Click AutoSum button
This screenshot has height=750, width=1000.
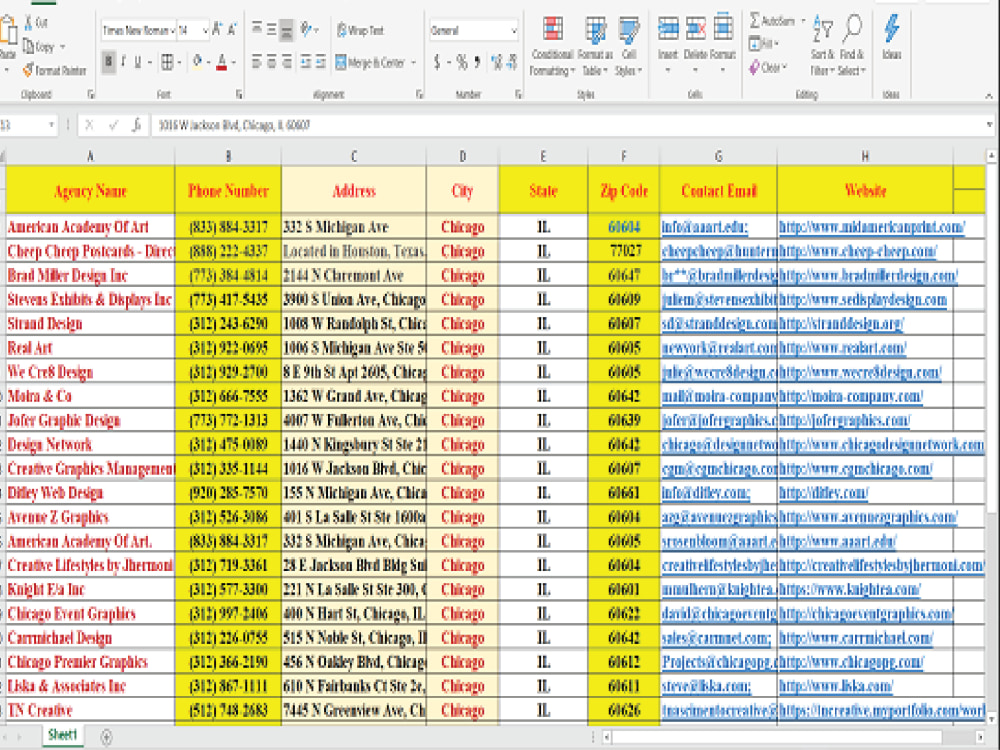point(772,21)
